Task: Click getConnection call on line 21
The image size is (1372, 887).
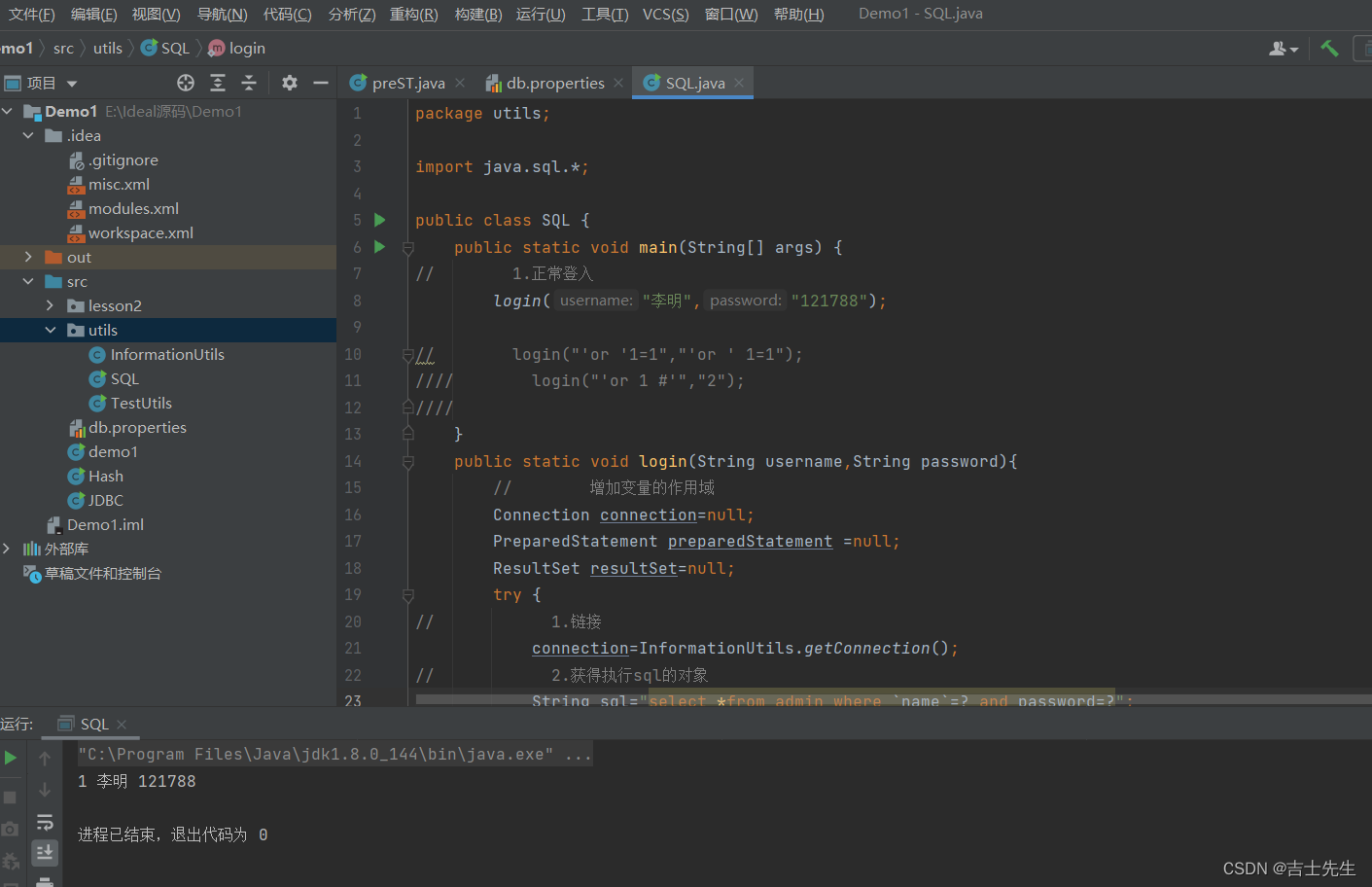Action: click(x=867, y=648)
